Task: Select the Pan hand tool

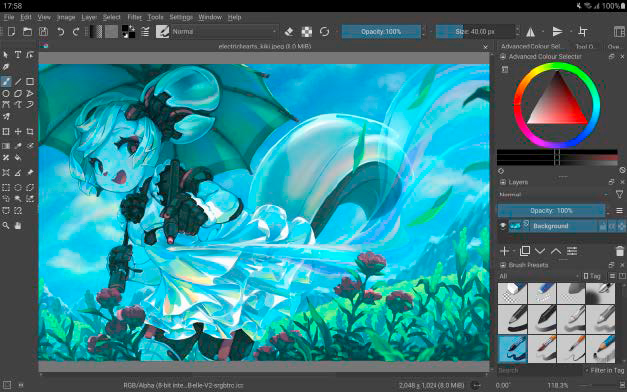Action: pos(18,226)
